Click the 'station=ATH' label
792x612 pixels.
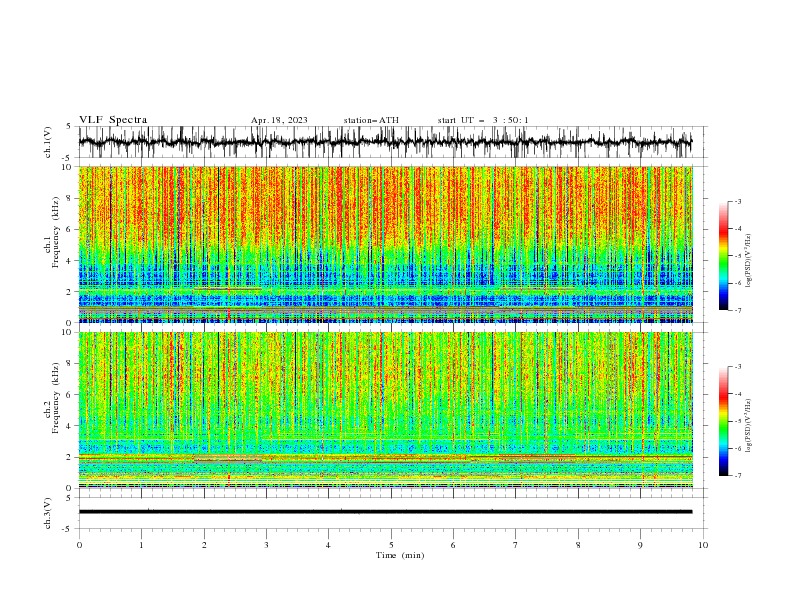coord(371,120)
